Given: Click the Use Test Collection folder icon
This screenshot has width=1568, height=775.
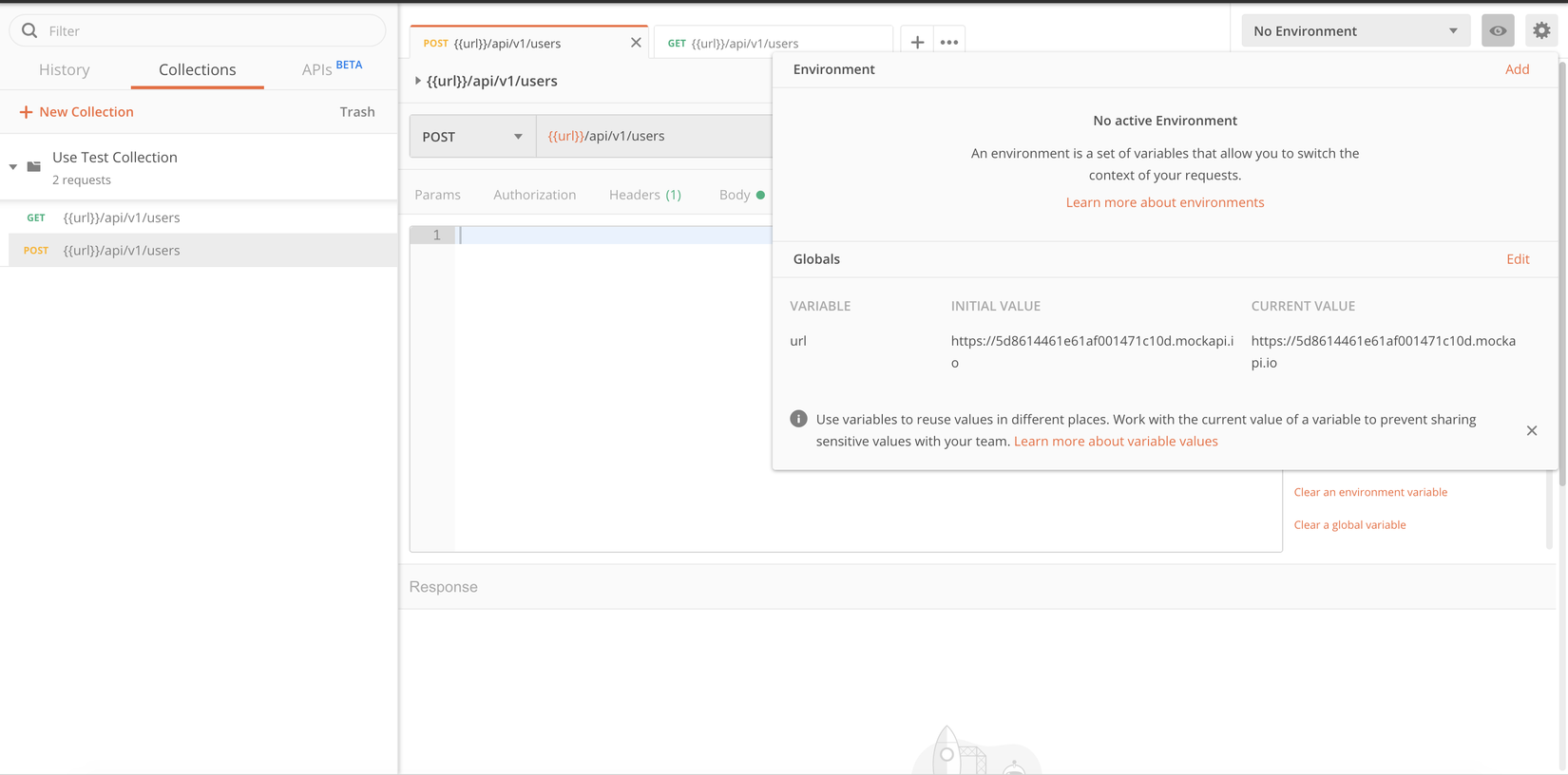Looking at the screenshot, I should tap(34, 167).
